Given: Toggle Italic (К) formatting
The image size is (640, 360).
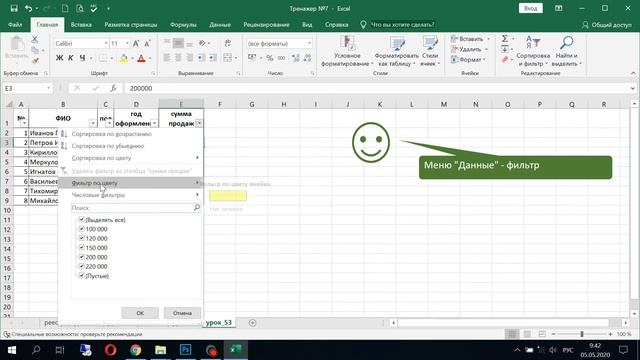Looking at the screenshot, I should click(71, 58).
